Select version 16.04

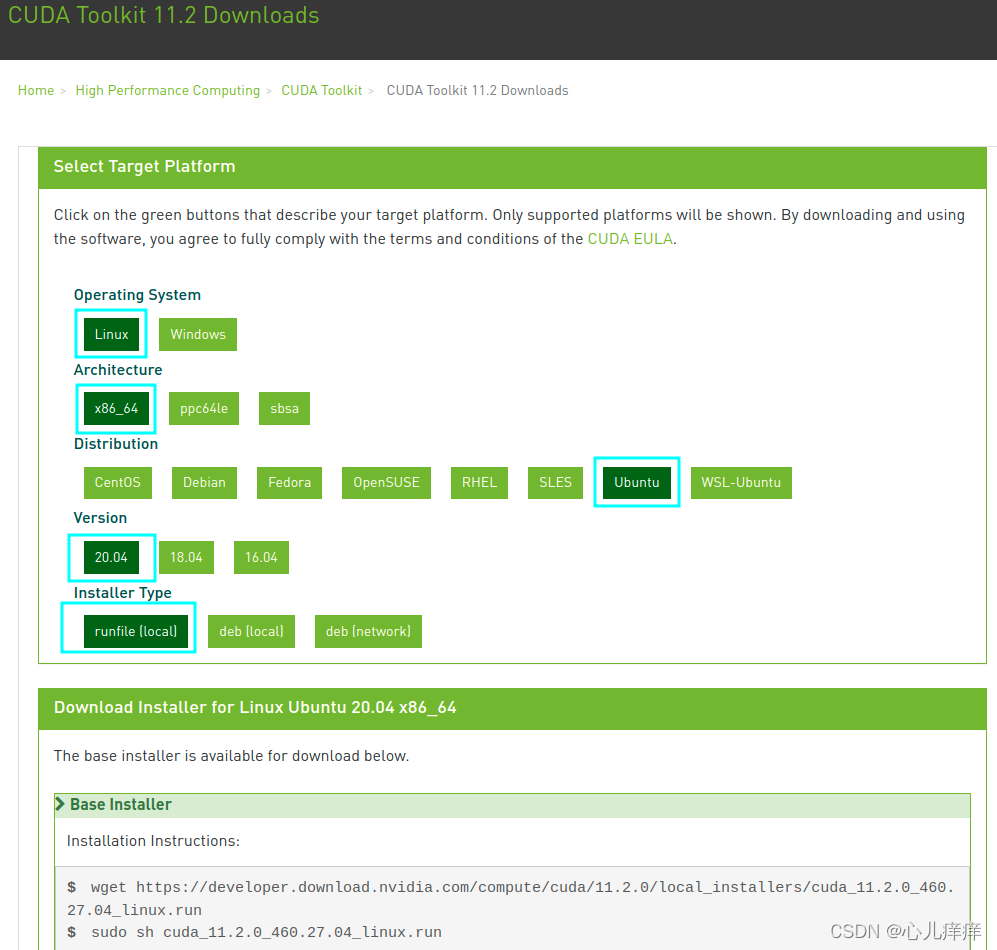[x=261, y=558]
